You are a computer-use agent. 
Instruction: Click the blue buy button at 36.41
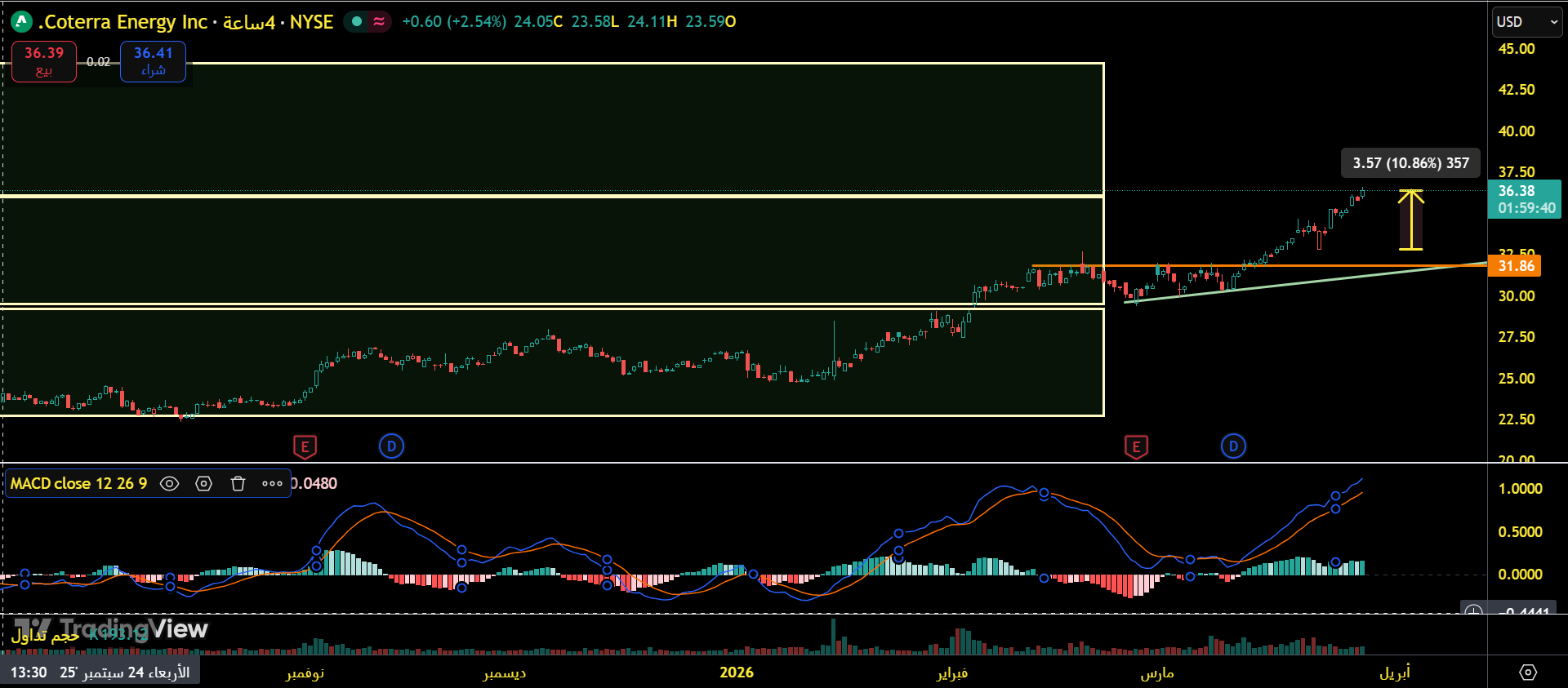tap(153, 62)
